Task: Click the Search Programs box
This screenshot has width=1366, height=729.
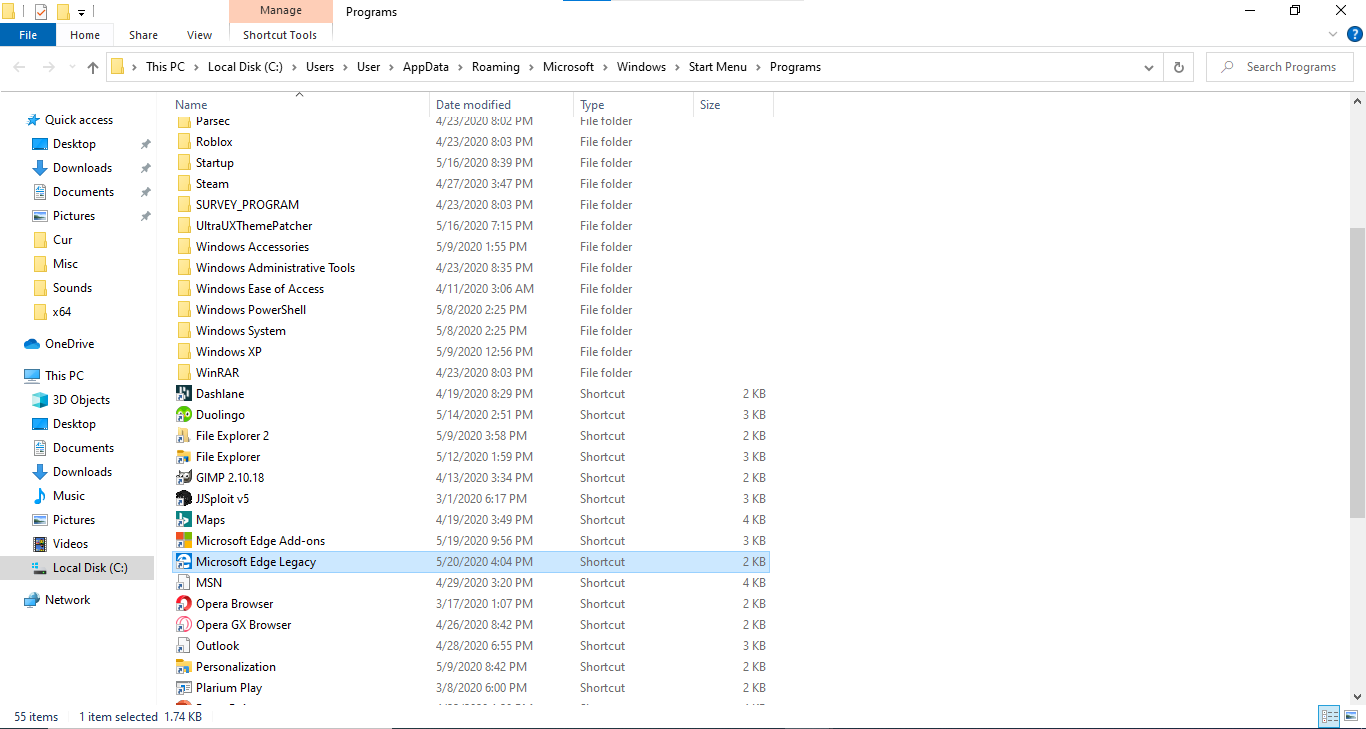Action: click(1280, 67)
